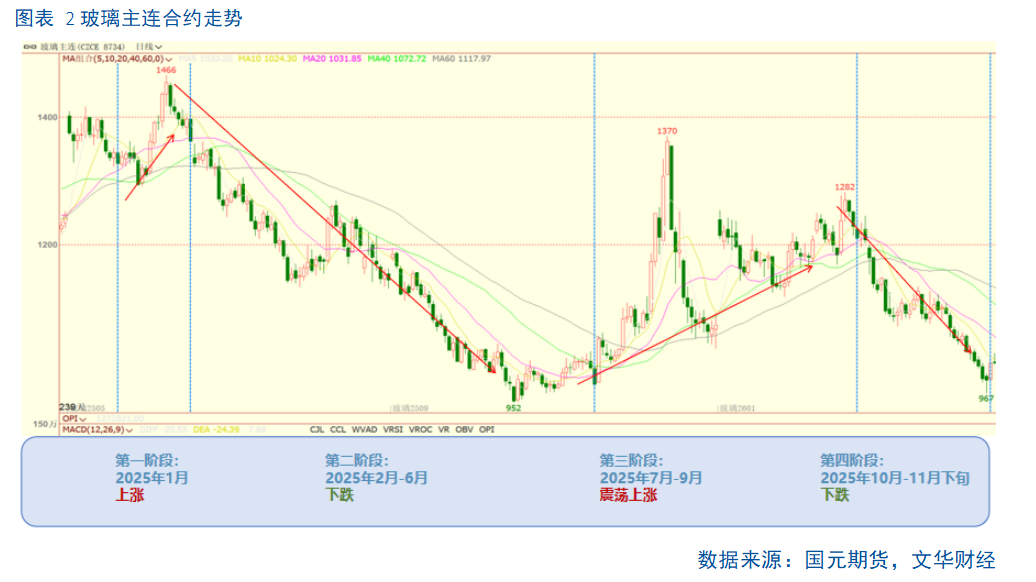Viewport: 1036px width, 582px height.
Task: Click the 玻璃2601 contract marker
Action: coord(736,408)
